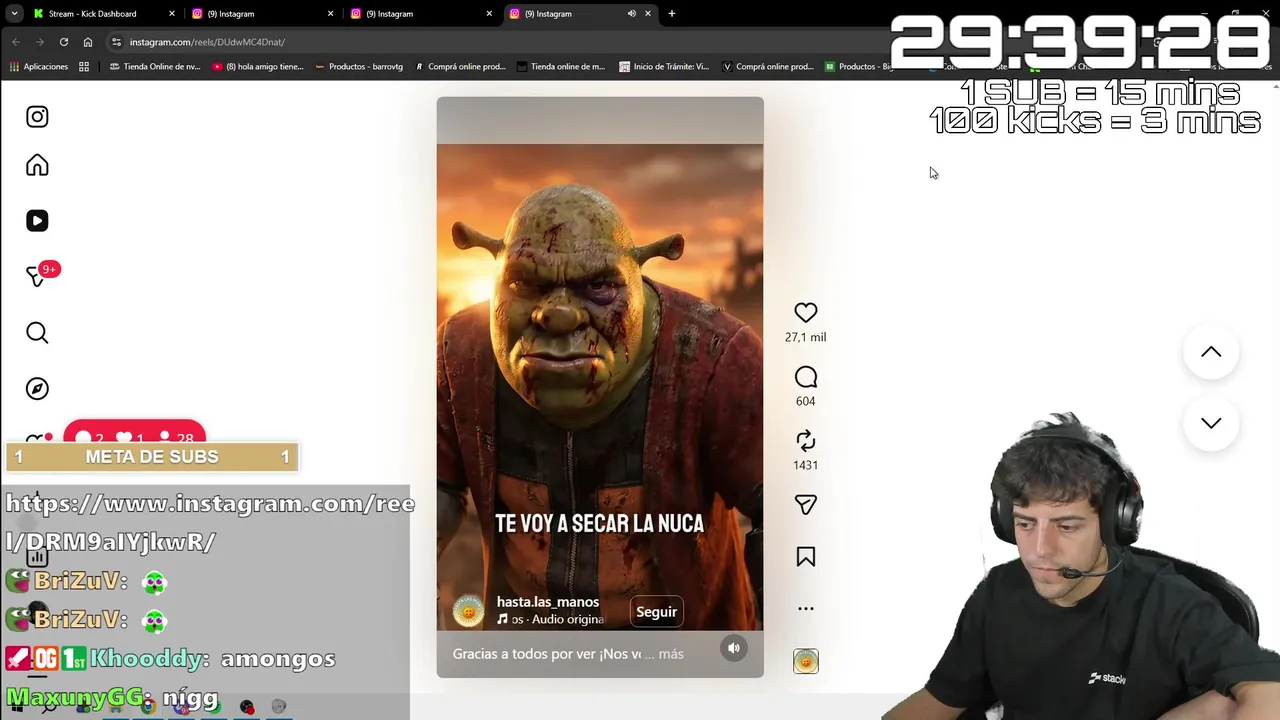Go to the next reel with the down chevron
Viewport: 1280px width, 720px height.
tap(1211, 423)
